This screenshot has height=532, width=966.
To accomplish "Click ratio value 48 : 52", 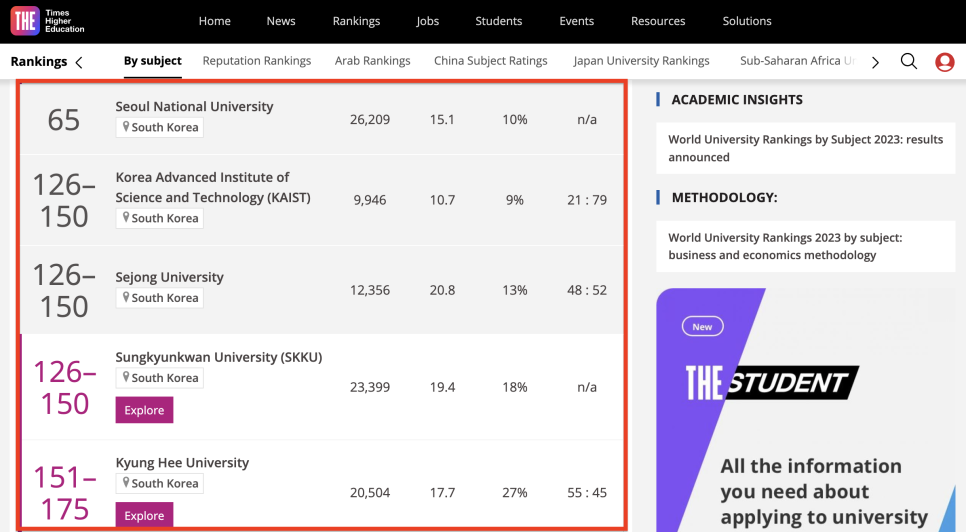I will point(587,290).
